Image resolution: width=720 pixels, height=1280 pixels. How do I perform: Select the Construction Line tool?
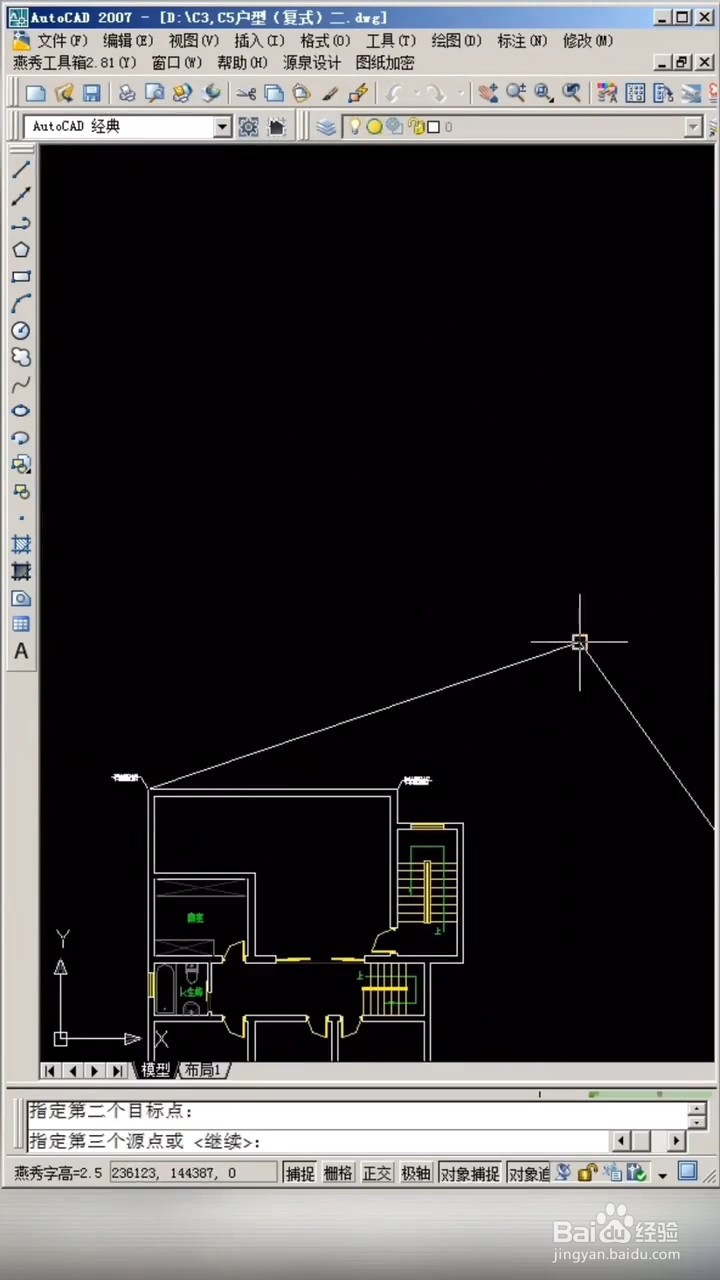click(21, 196)
